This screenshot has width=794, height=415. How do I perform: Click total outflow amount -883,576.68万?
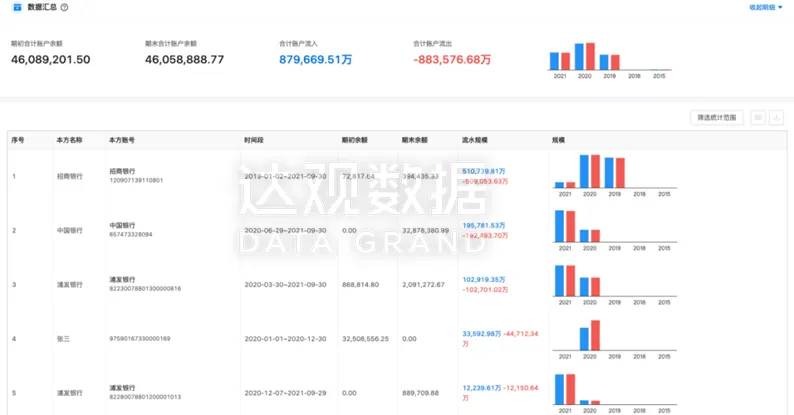point(452,60)
